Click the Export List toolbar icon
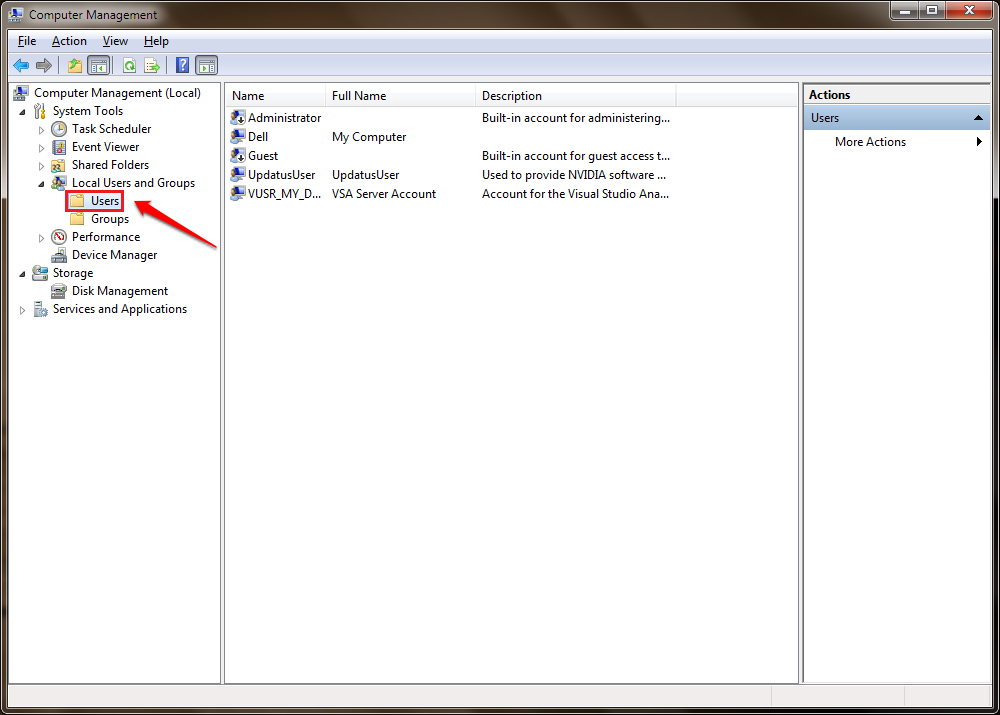This screenshot has height=715, width=1000. [x=152, y=66]
